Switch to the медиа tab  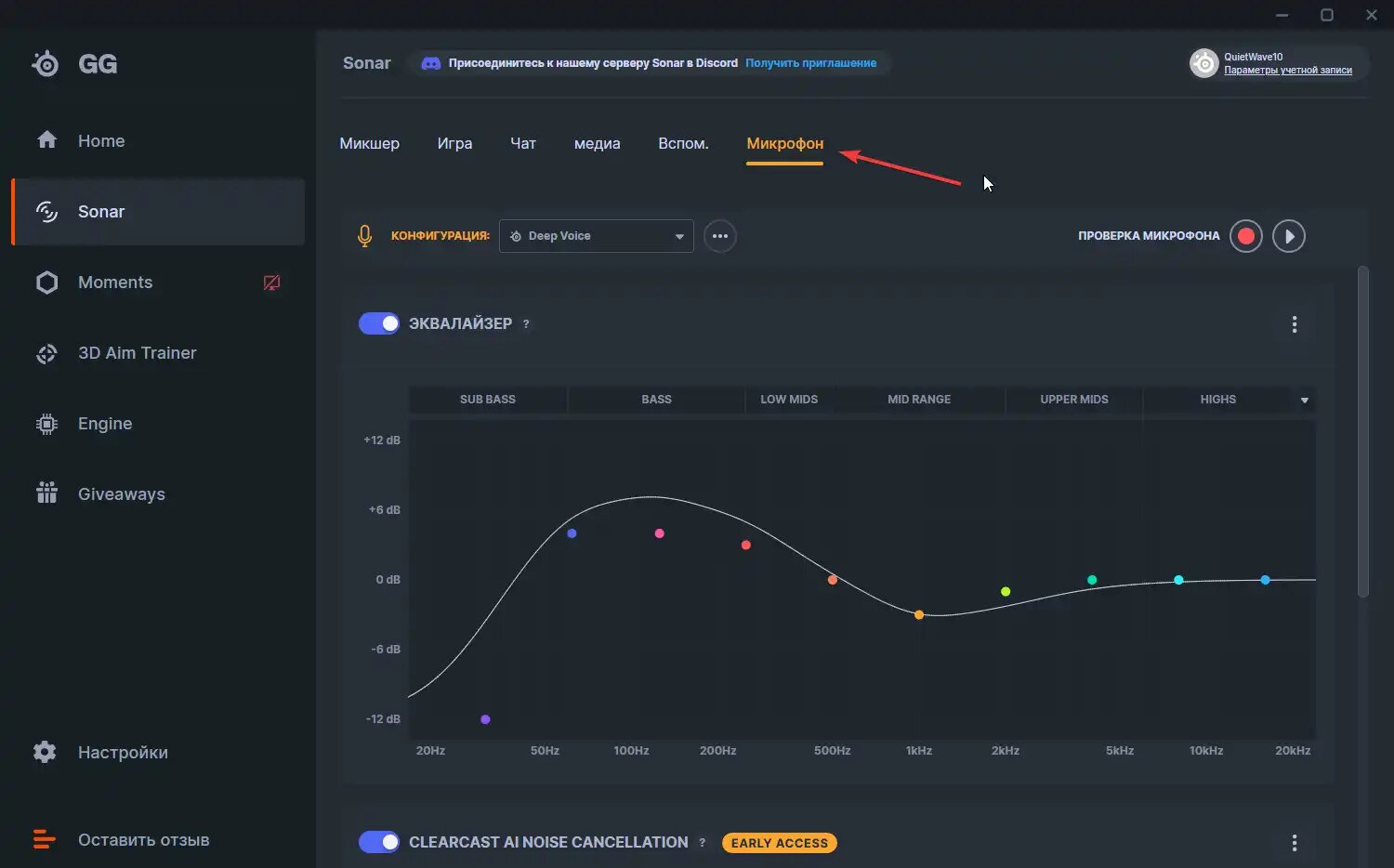(597, 143)
